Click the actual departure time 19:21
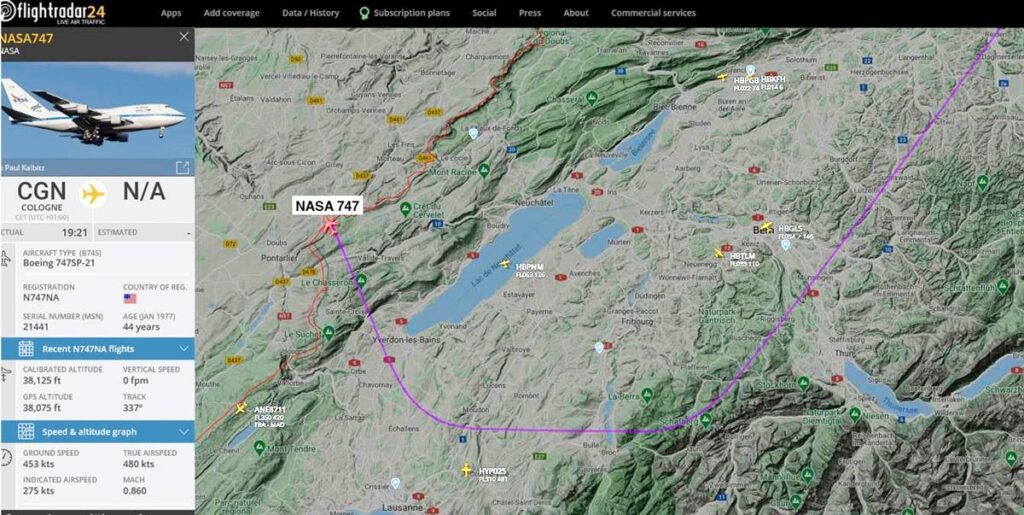 point(74,232)
